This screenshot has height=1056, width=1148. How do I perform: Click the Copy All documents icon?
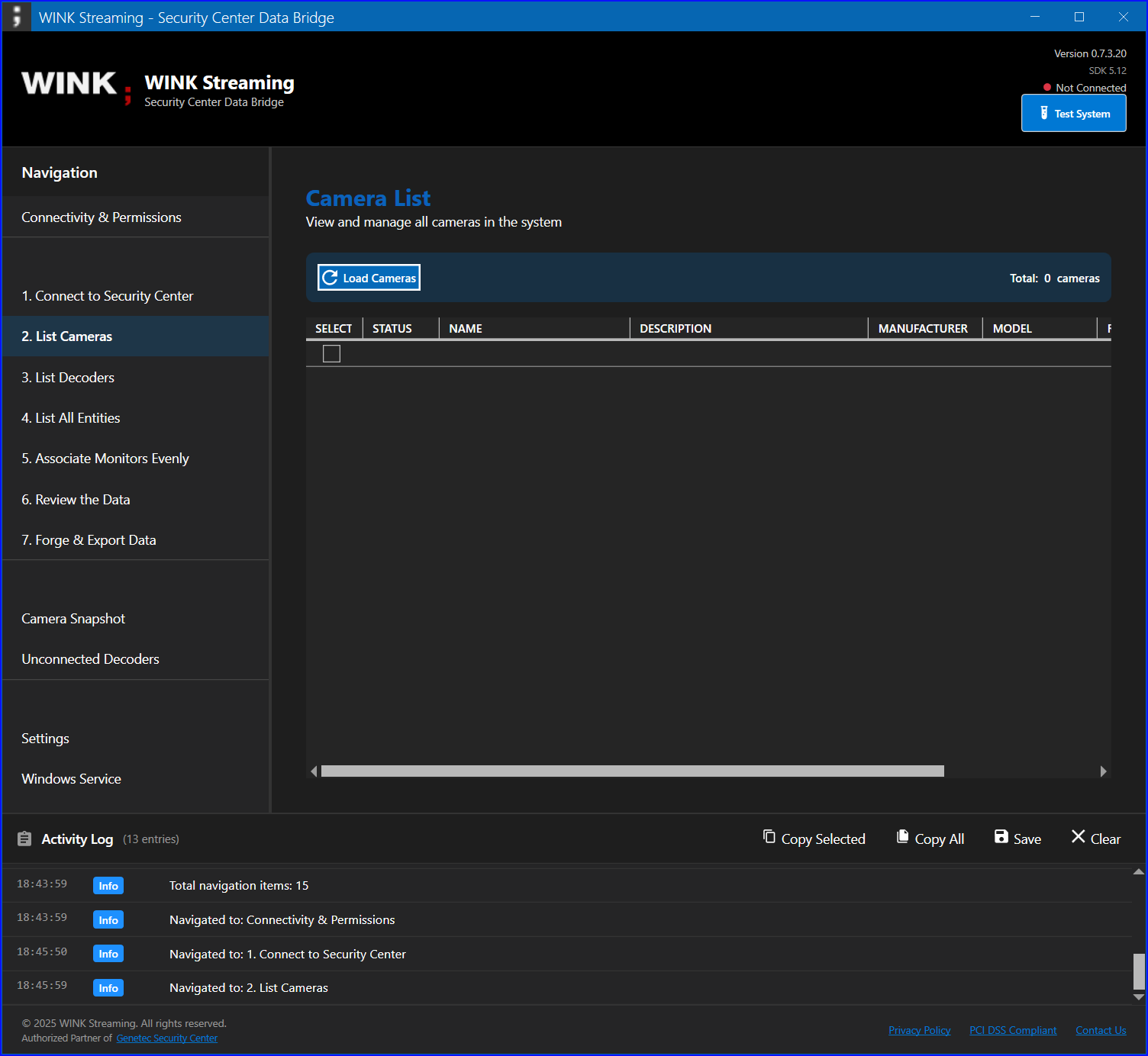[x=903, y=837]
